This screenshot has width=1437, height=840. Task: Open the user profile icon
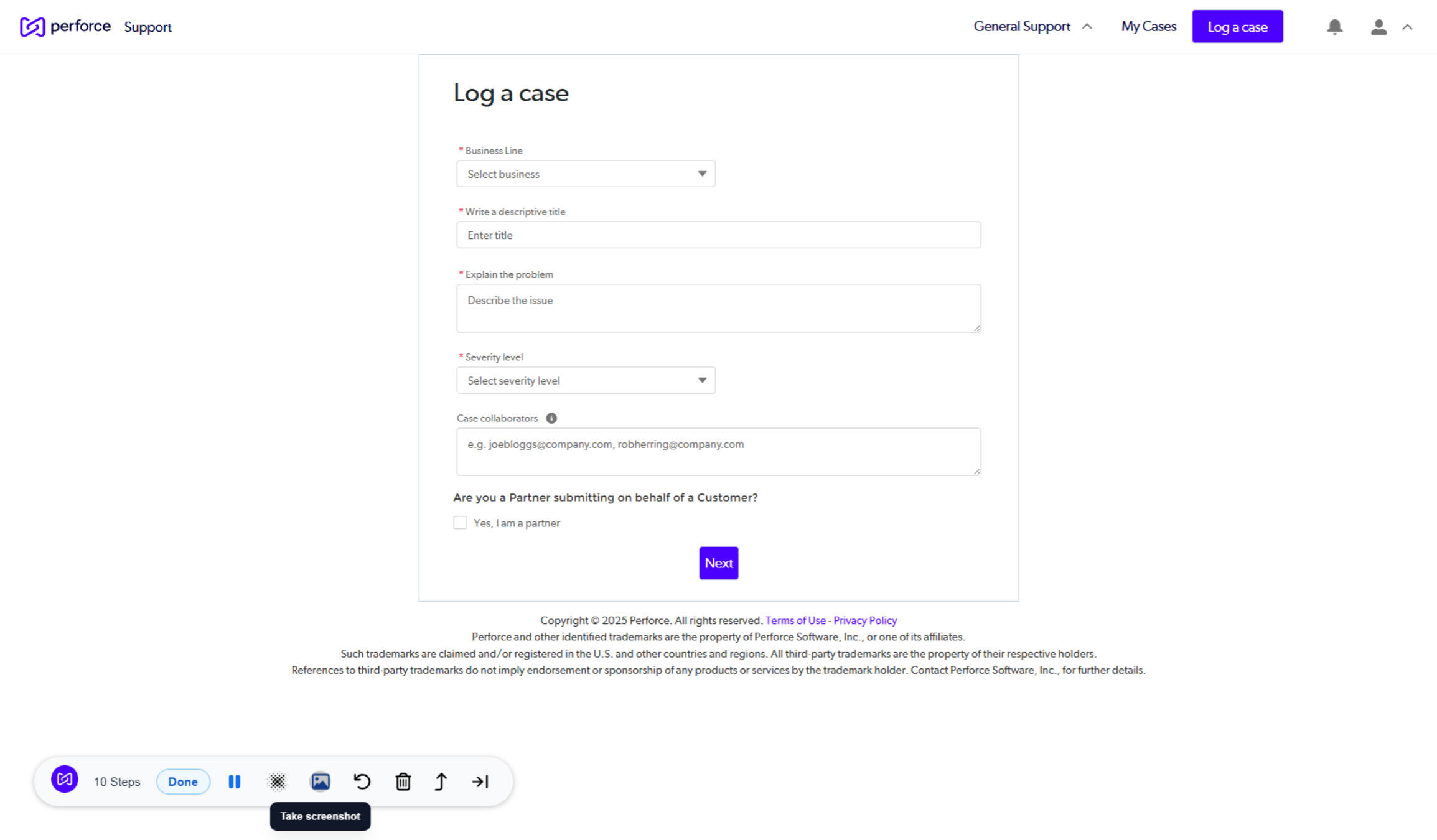1378,27
